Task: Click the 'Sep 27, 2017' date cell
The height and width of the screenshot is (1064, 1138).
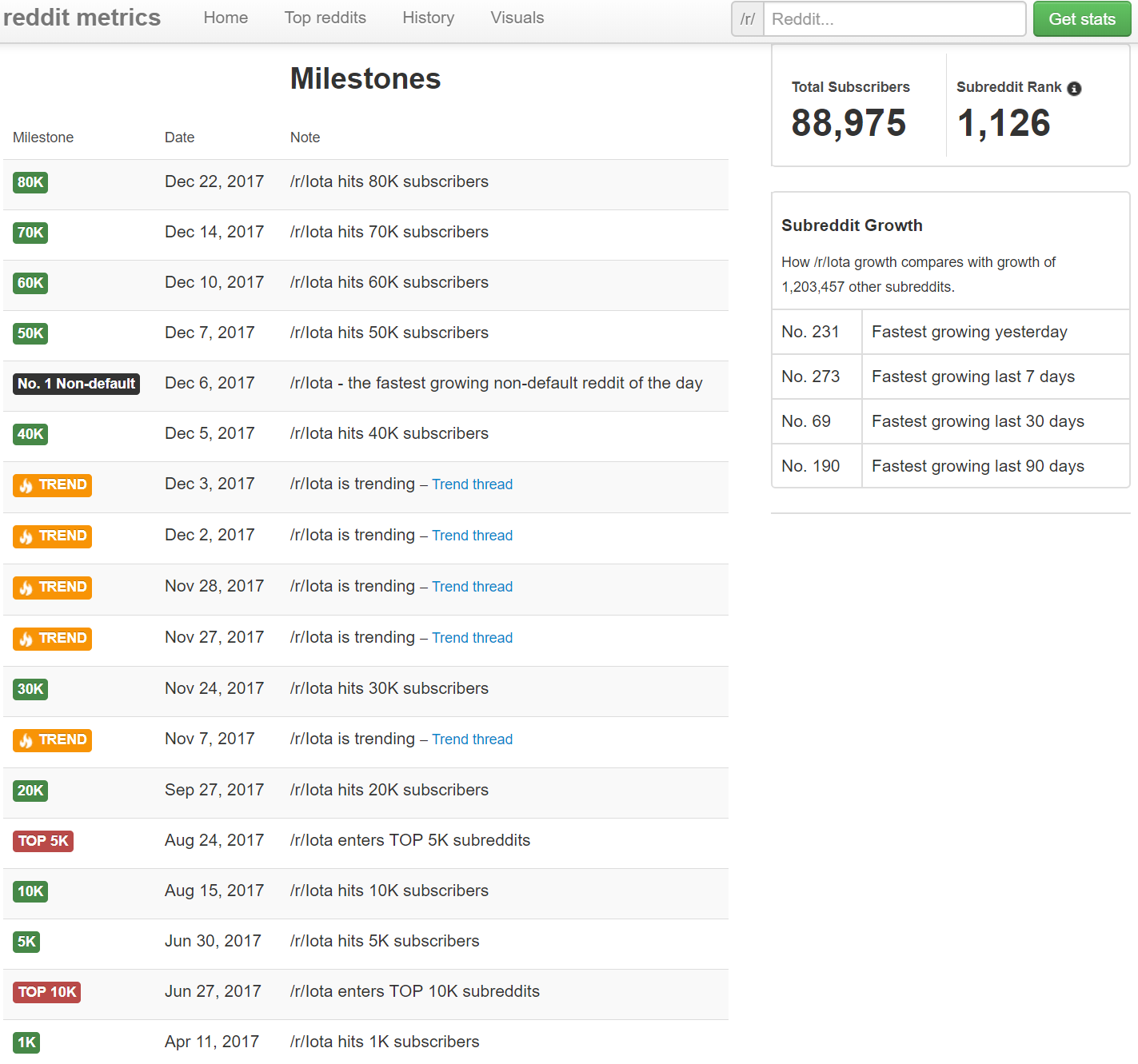Action: pyautogui.click(x=214, y=790)
